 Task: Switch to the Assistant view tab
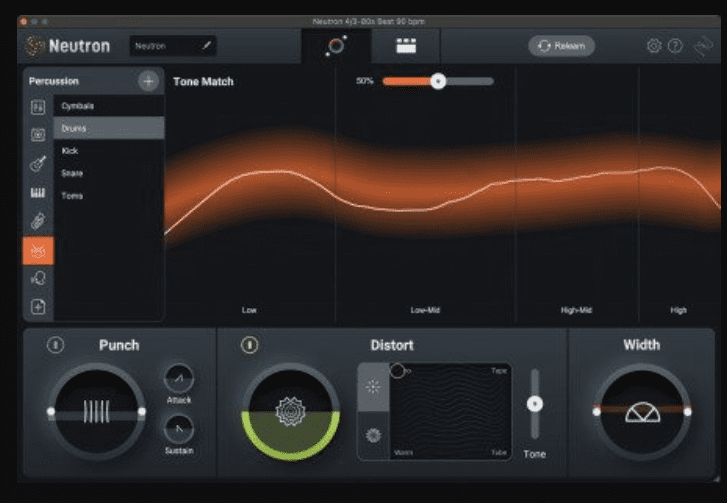[336, 46]
